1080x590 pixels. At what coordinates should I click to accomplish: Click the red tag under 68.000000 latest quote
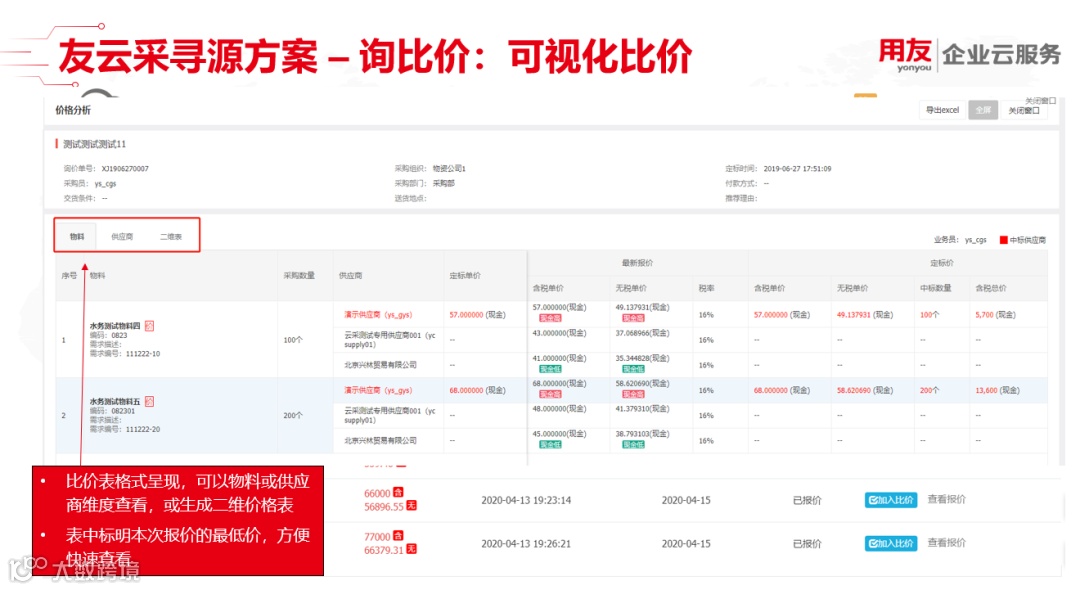pyautogui.click(x=550, y=394)
